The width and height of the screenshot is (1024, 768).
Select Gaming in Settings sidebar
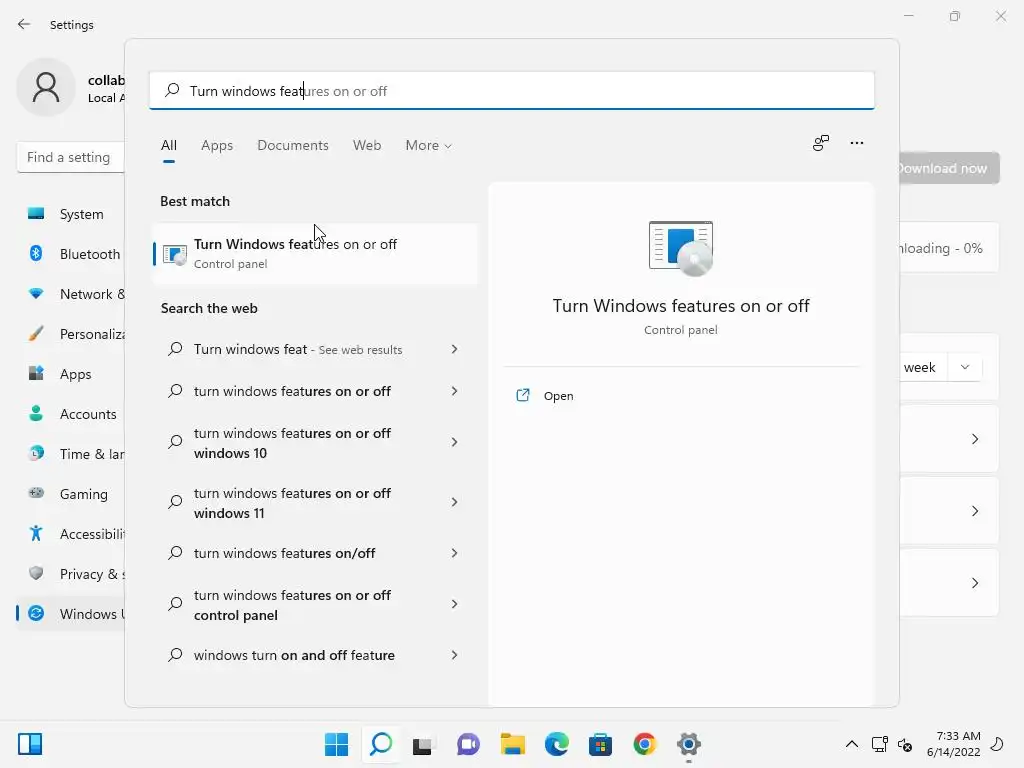[71, 494]
